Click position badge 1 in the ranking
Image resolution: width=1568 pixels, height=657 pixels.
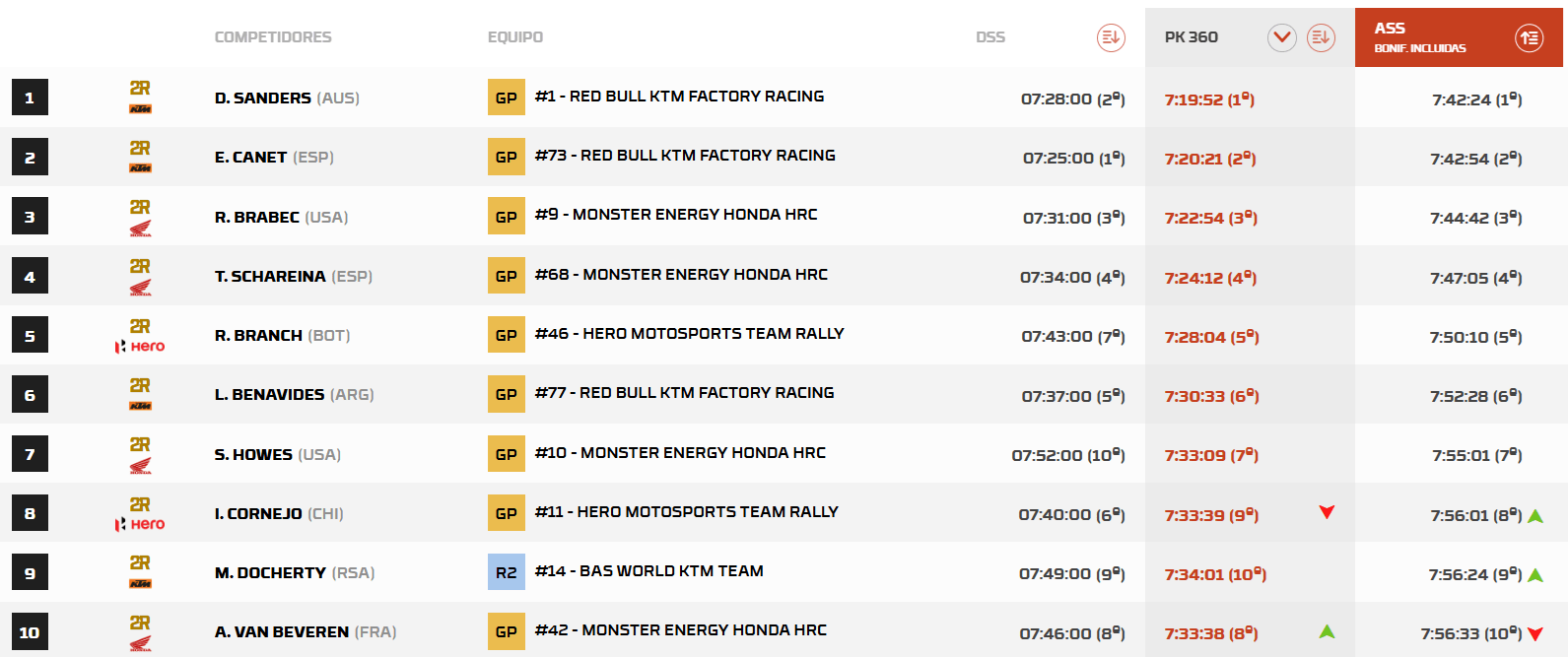pyautogui.click(x=30, y=98)
